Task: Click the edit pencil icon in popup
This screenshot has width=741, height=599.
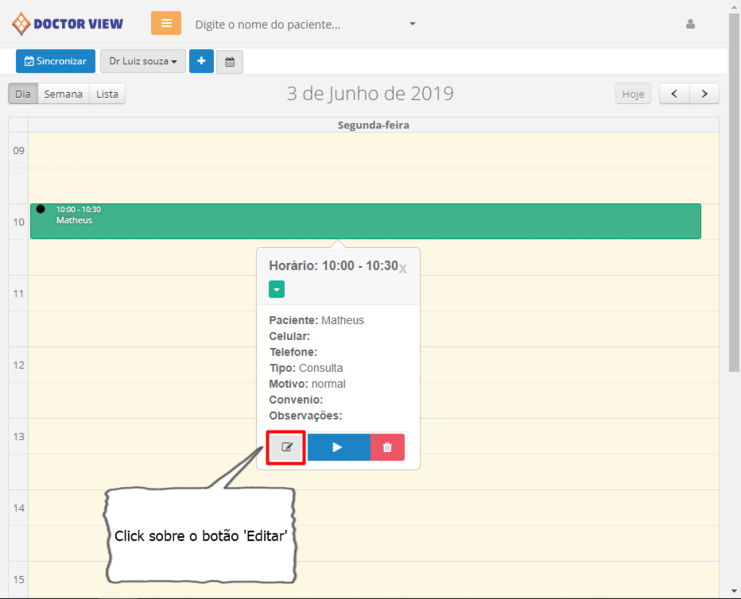Action: [287, 447]
